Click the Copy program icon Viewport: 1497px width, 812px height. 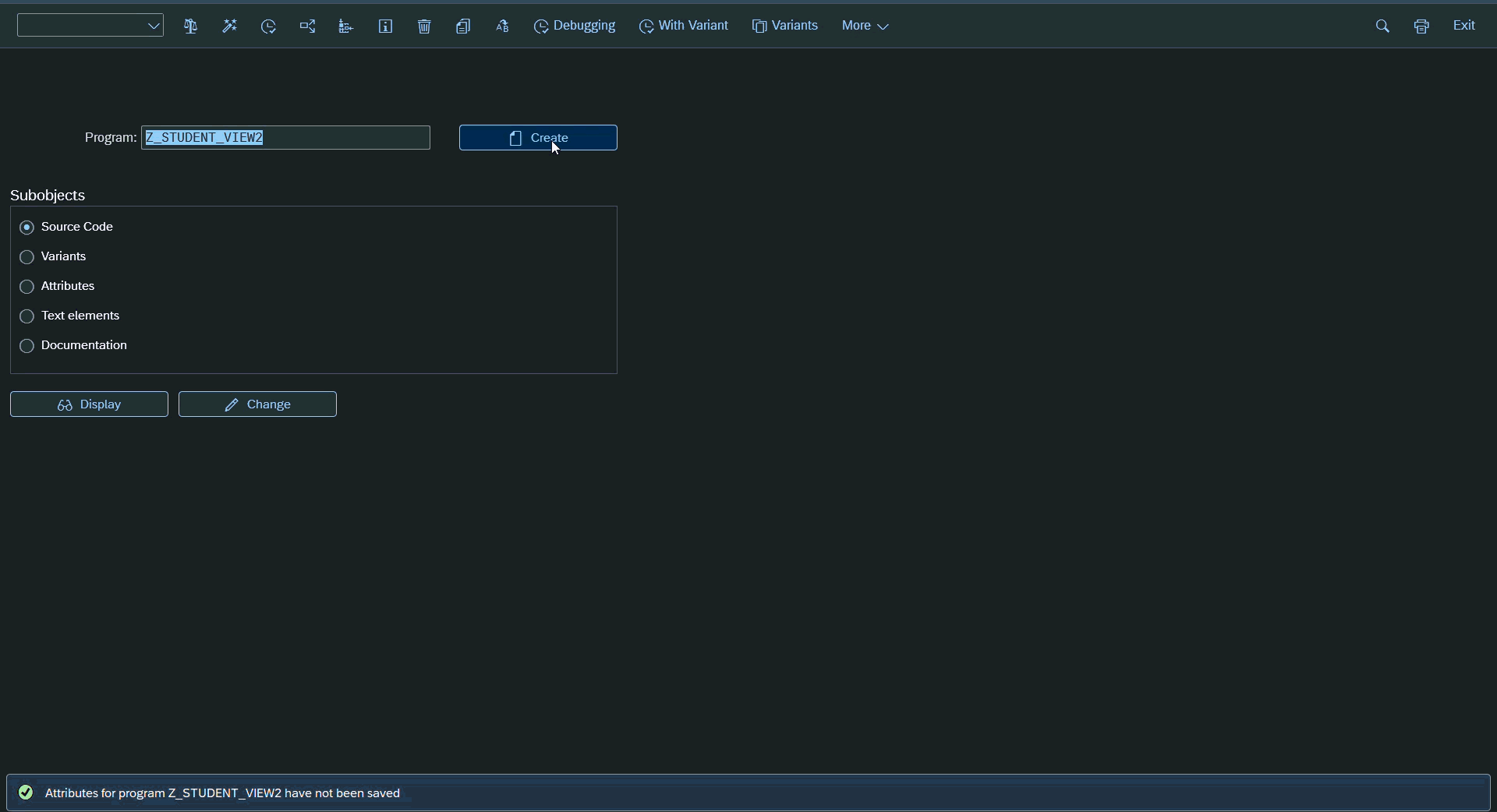tap(463, 26)
